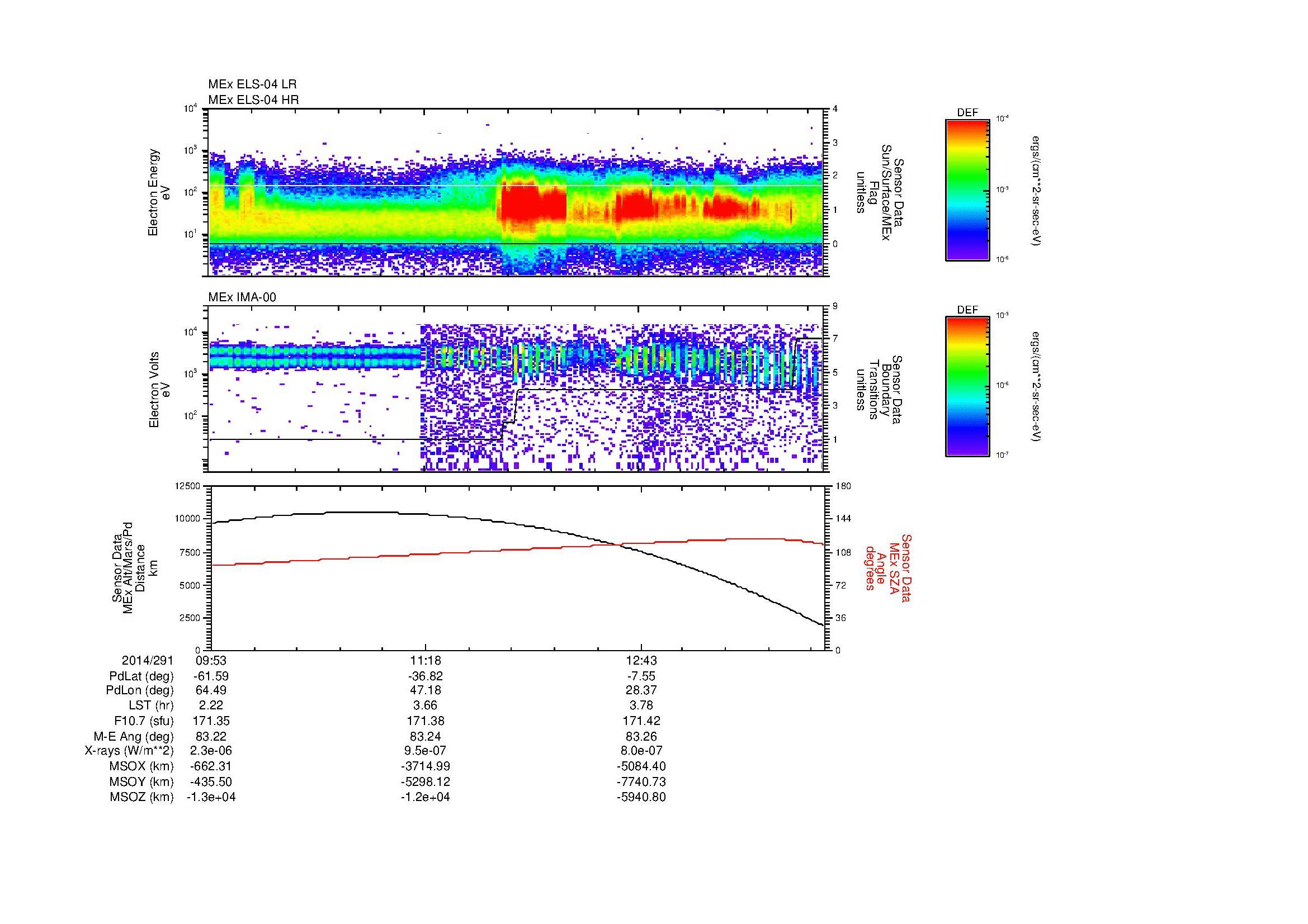This screenshot has width=1308, height=924.
Task: Click the MSOZ value '-1.2e+04'
Action: coord(425,797)
